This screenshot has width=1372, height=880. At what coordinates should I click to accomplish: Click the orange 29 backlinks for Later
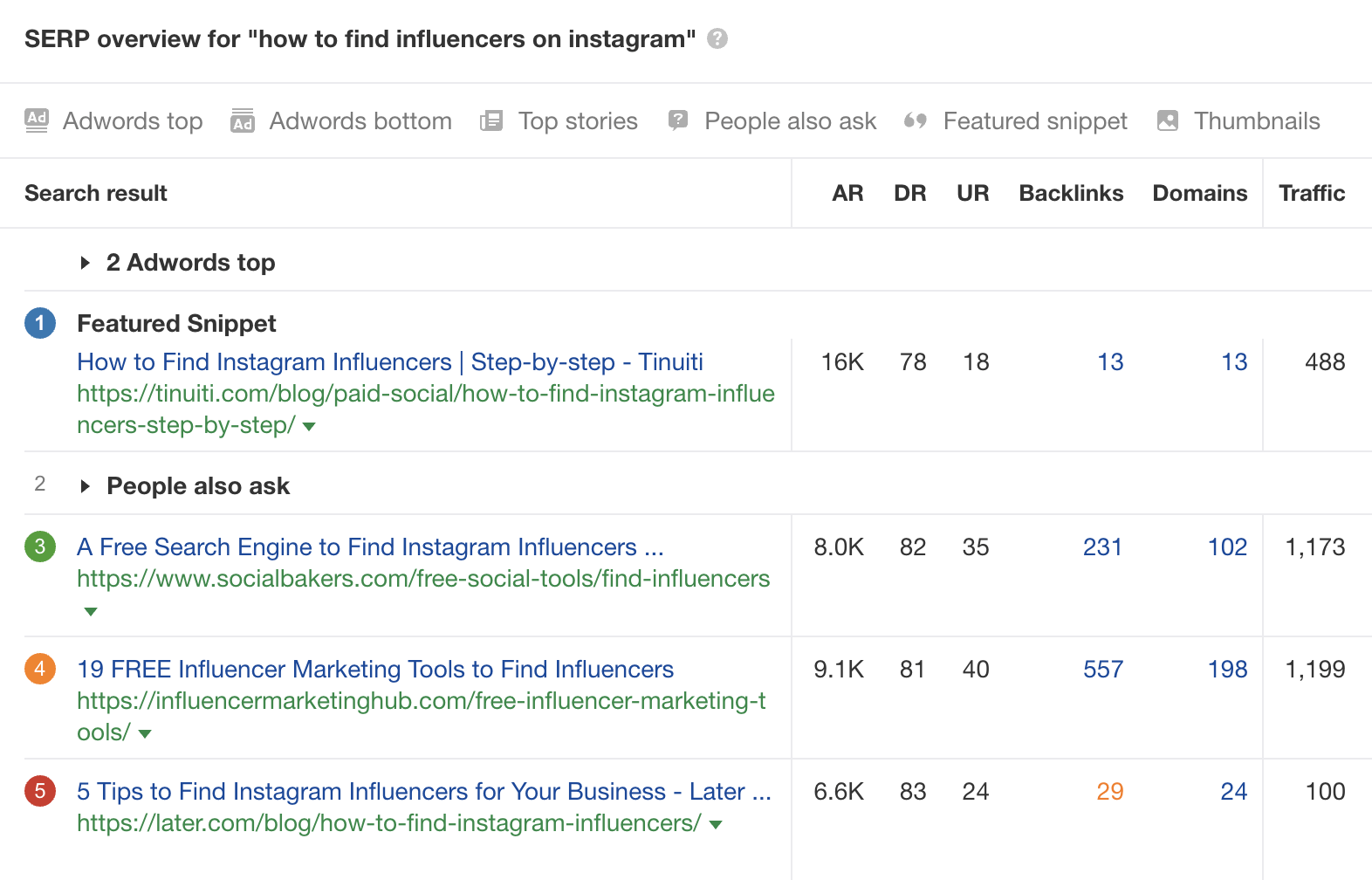(1110, 791)
